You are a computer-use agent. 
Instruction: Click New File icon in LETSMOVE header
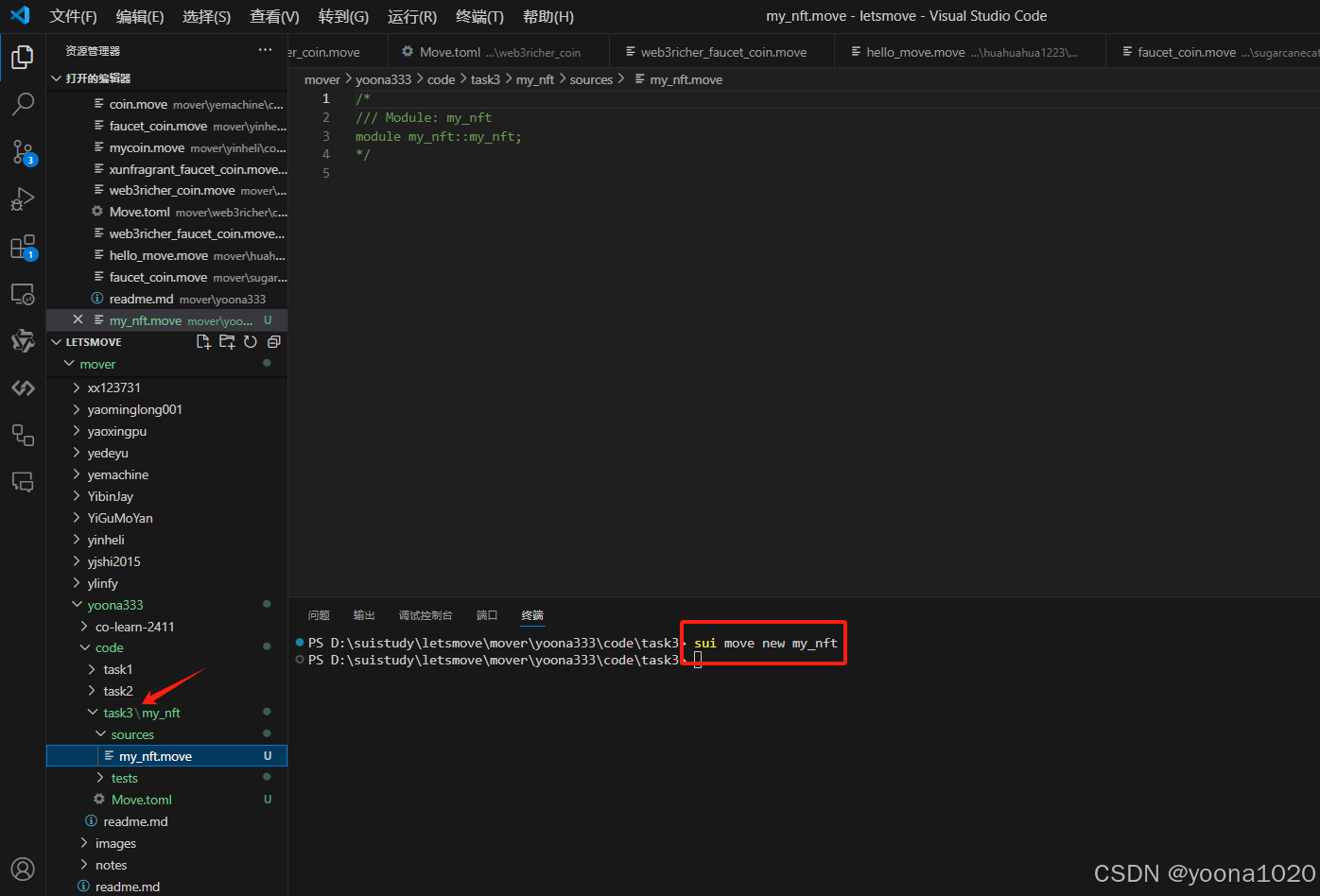203,342
